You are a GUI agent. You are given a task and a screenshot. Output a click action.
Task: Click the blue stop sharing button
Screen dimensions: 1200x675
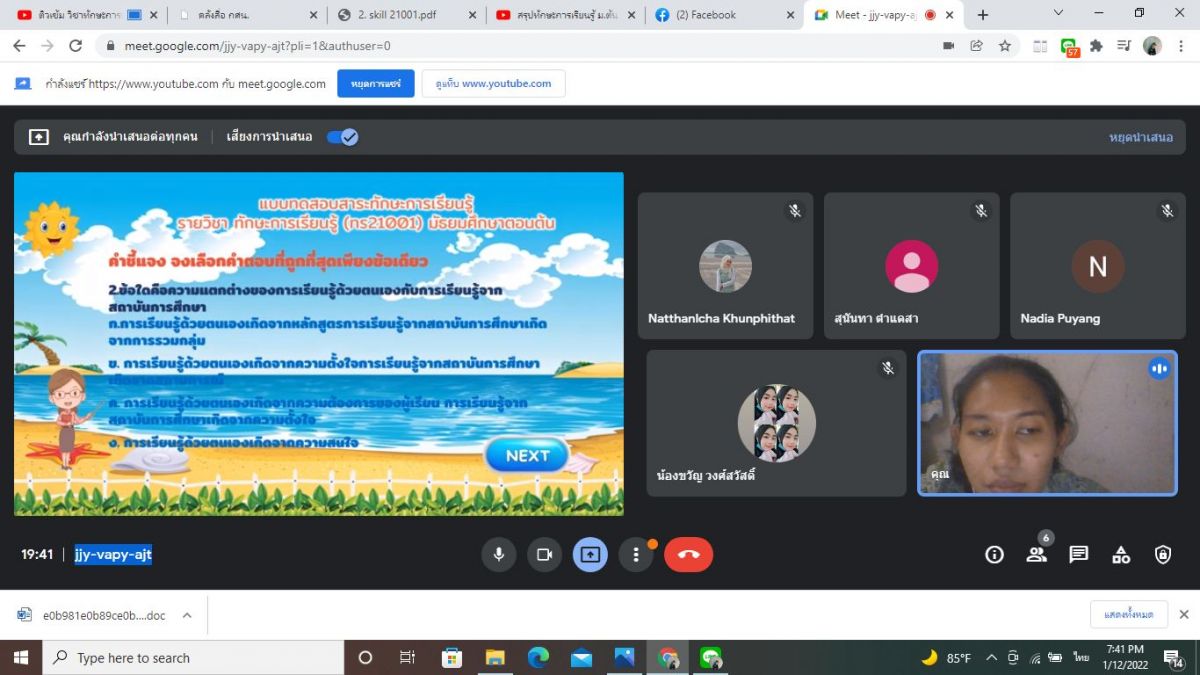(375, 84)
